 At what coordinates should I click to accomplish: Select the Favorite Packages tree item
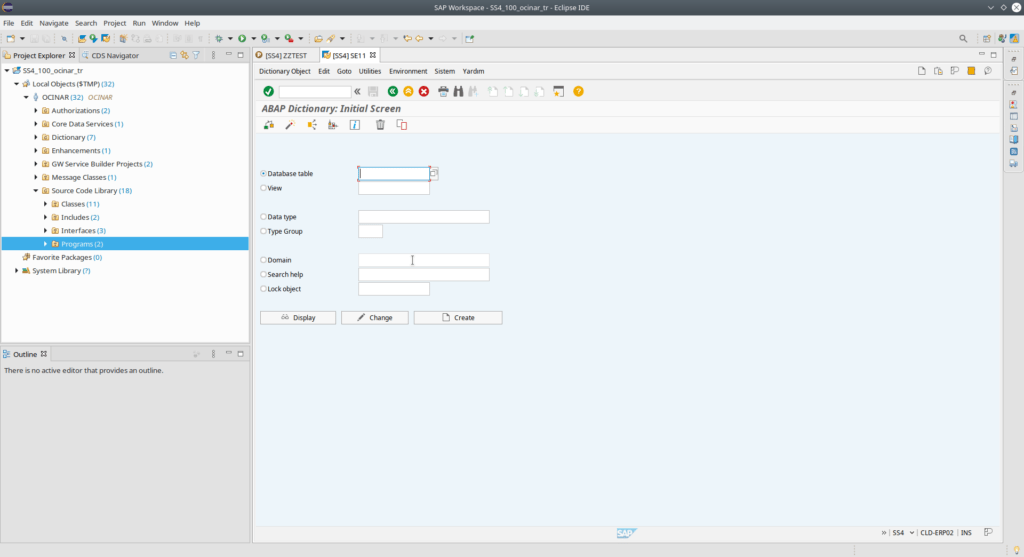point(67,257)
